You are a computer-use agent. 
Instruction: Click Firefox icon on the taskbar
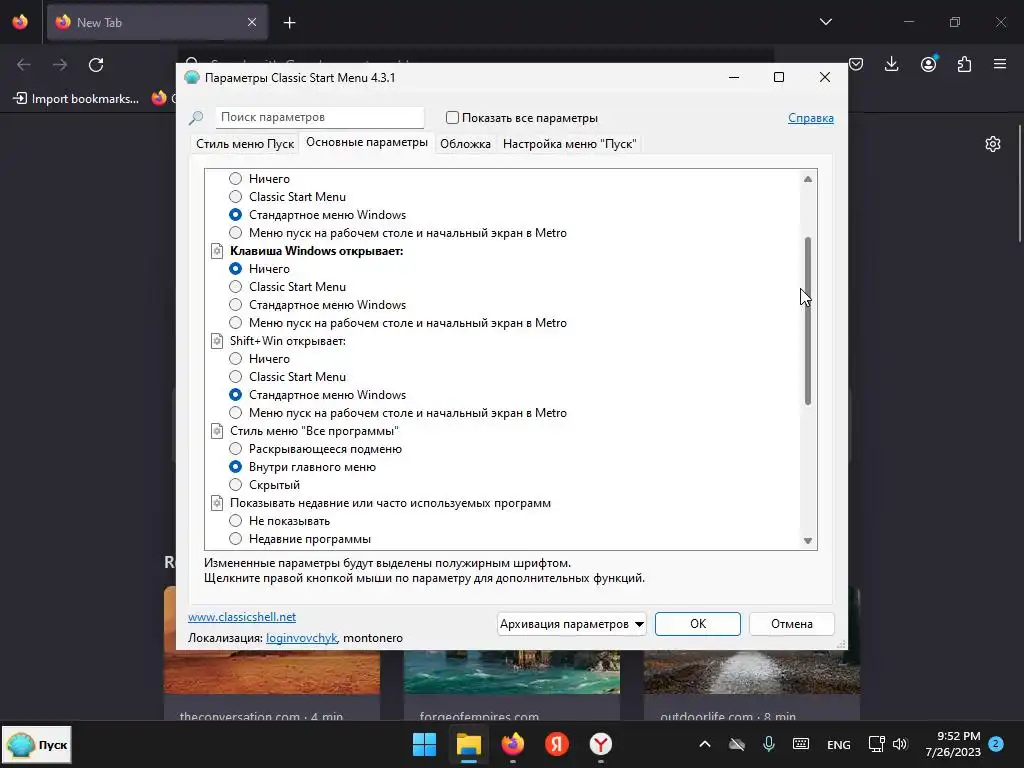click(513, 744)
